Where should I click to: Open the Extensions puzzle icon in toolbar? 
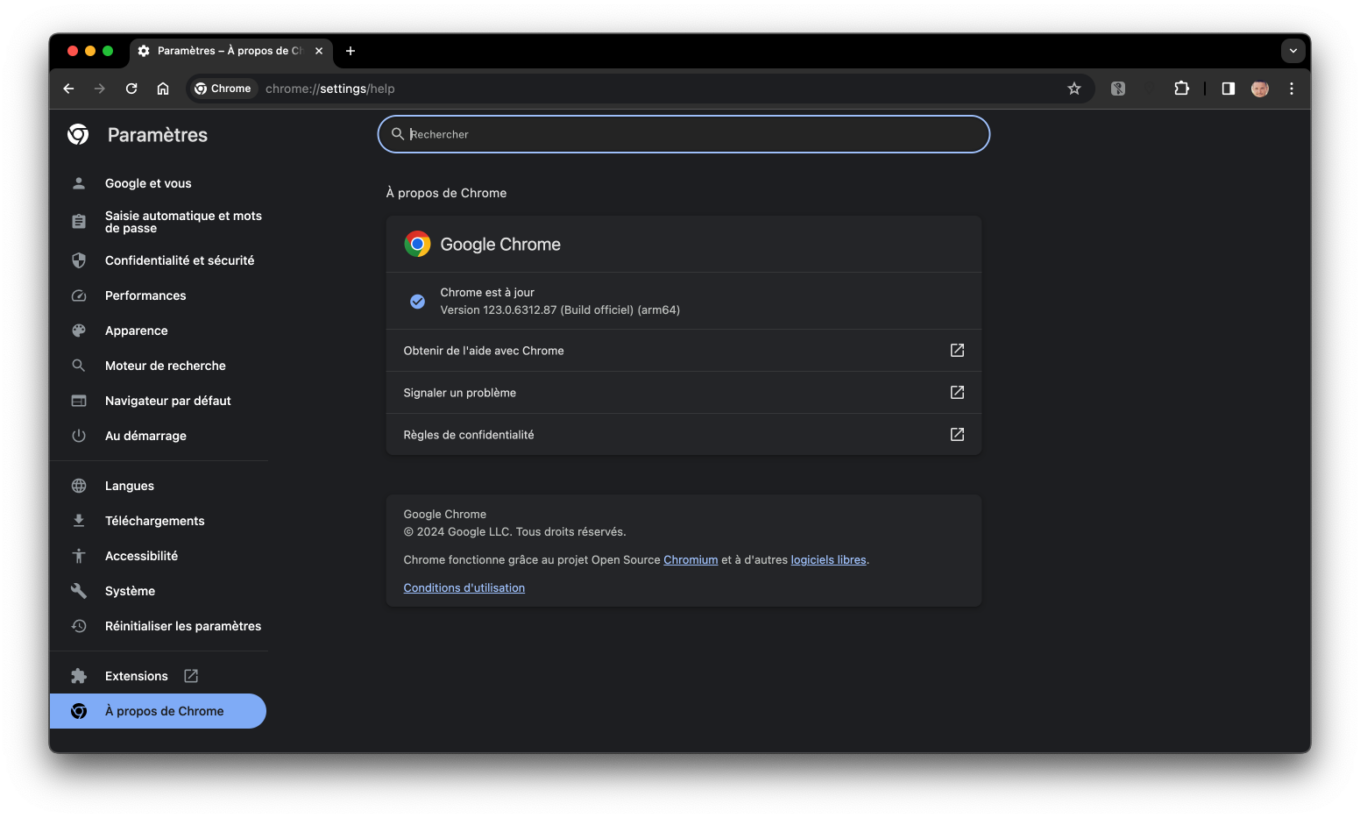pos(1181,89)
